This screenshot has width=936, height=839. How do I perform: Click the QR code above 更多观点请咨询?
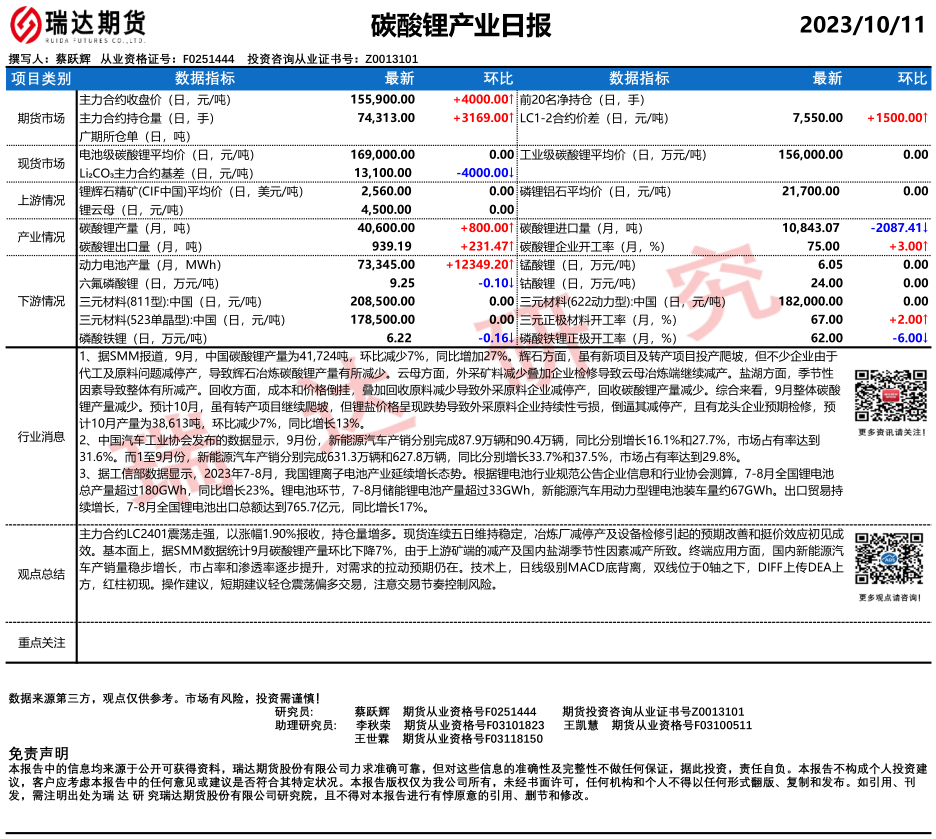click(x=885, y=562)
